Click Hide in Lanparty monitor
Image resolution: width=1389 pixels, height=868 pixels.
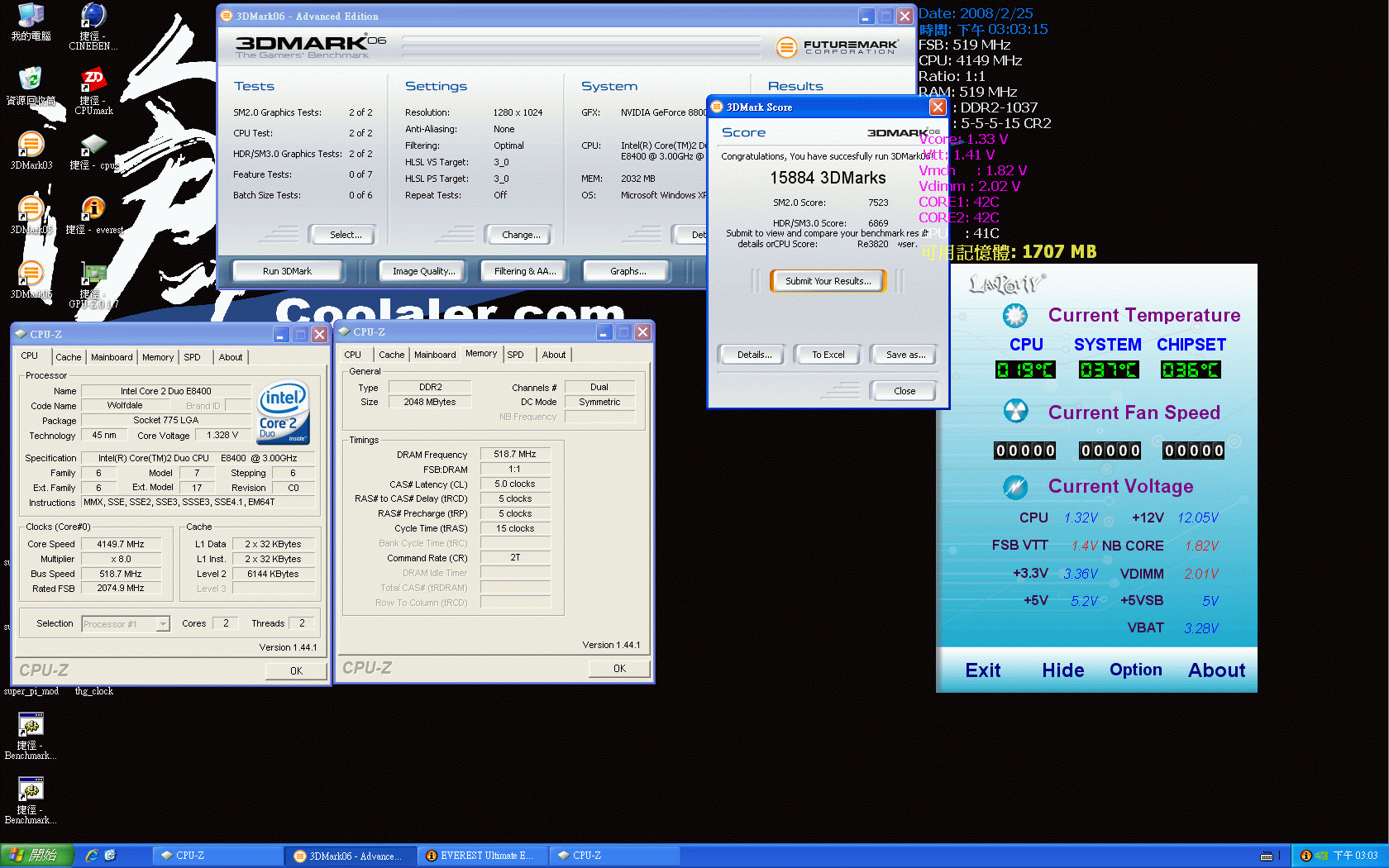pos(1063,670)
